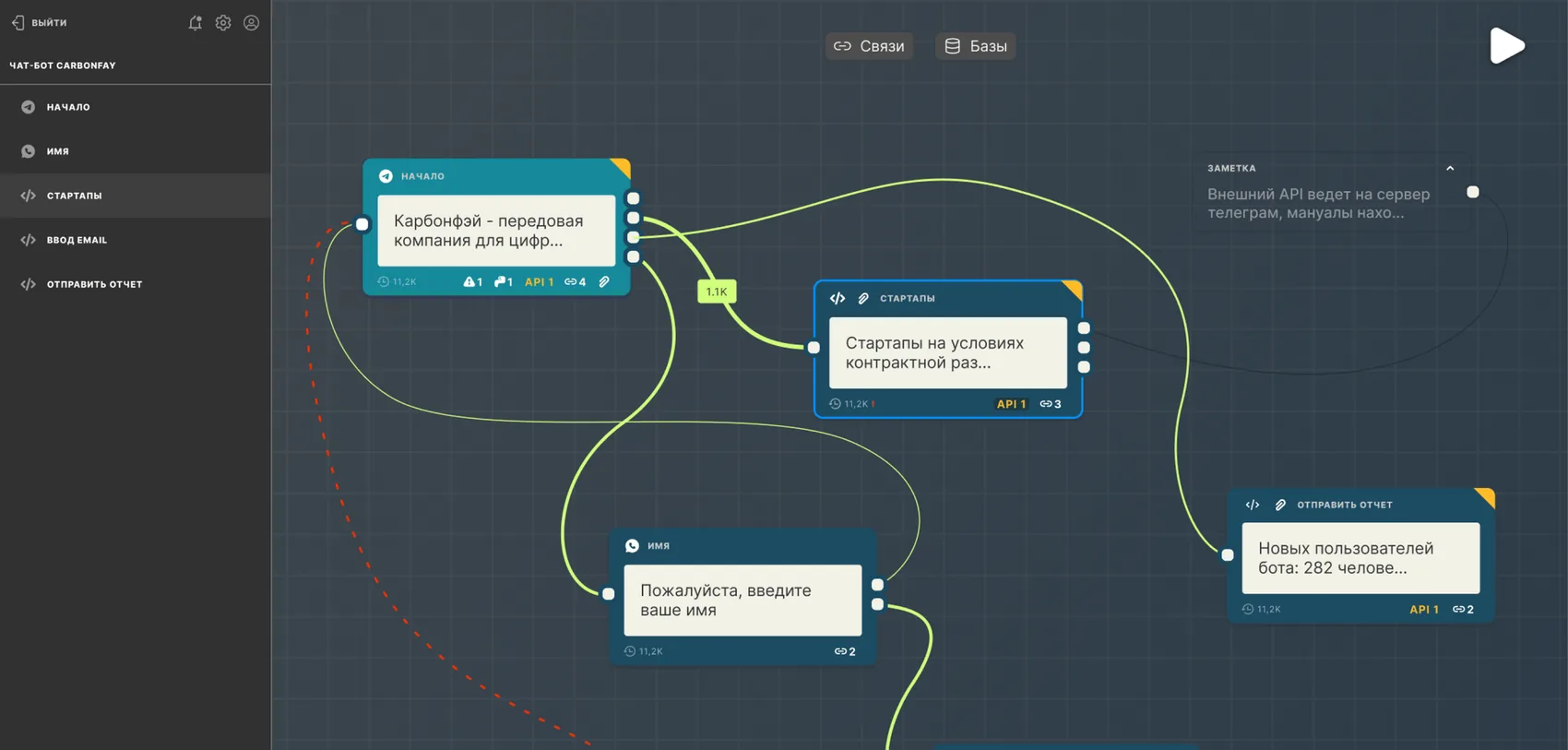
Task: Click the Выйти exit button
Action: pos(39,22)
